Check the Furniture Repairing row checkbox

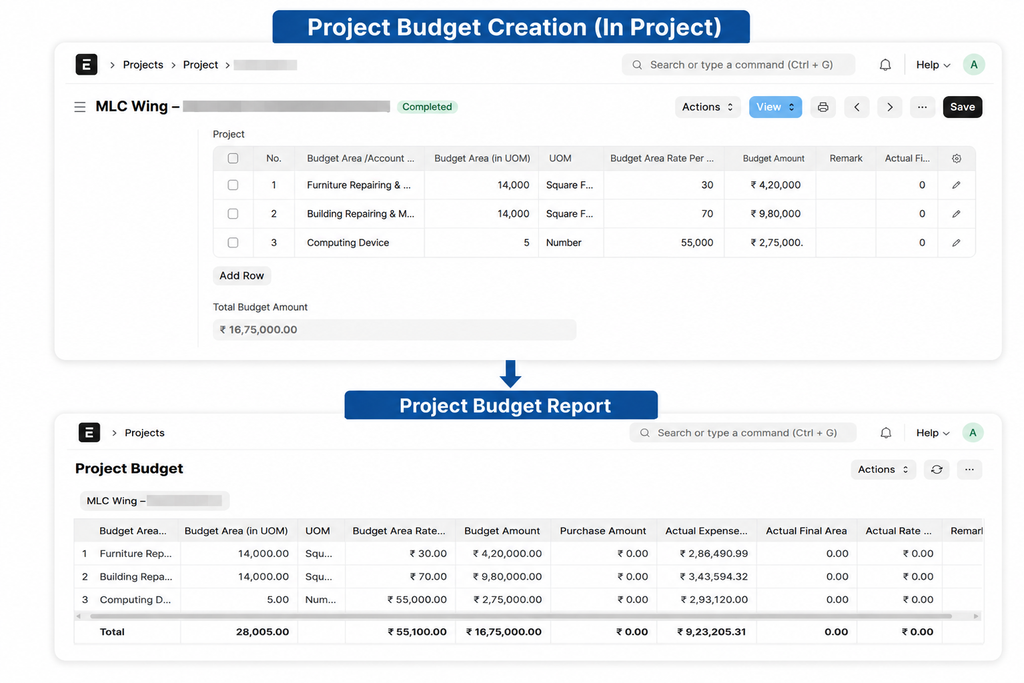coord(233,185)
